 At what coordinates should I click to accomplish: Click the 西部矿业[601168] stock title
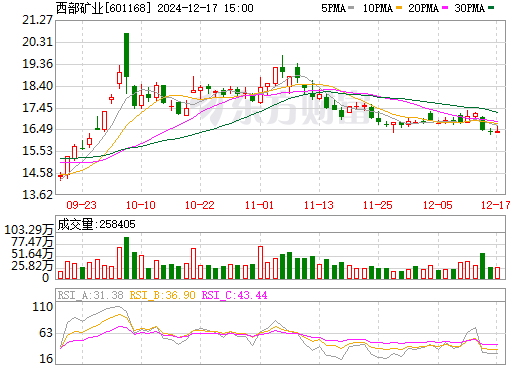[x=103, y=8]
